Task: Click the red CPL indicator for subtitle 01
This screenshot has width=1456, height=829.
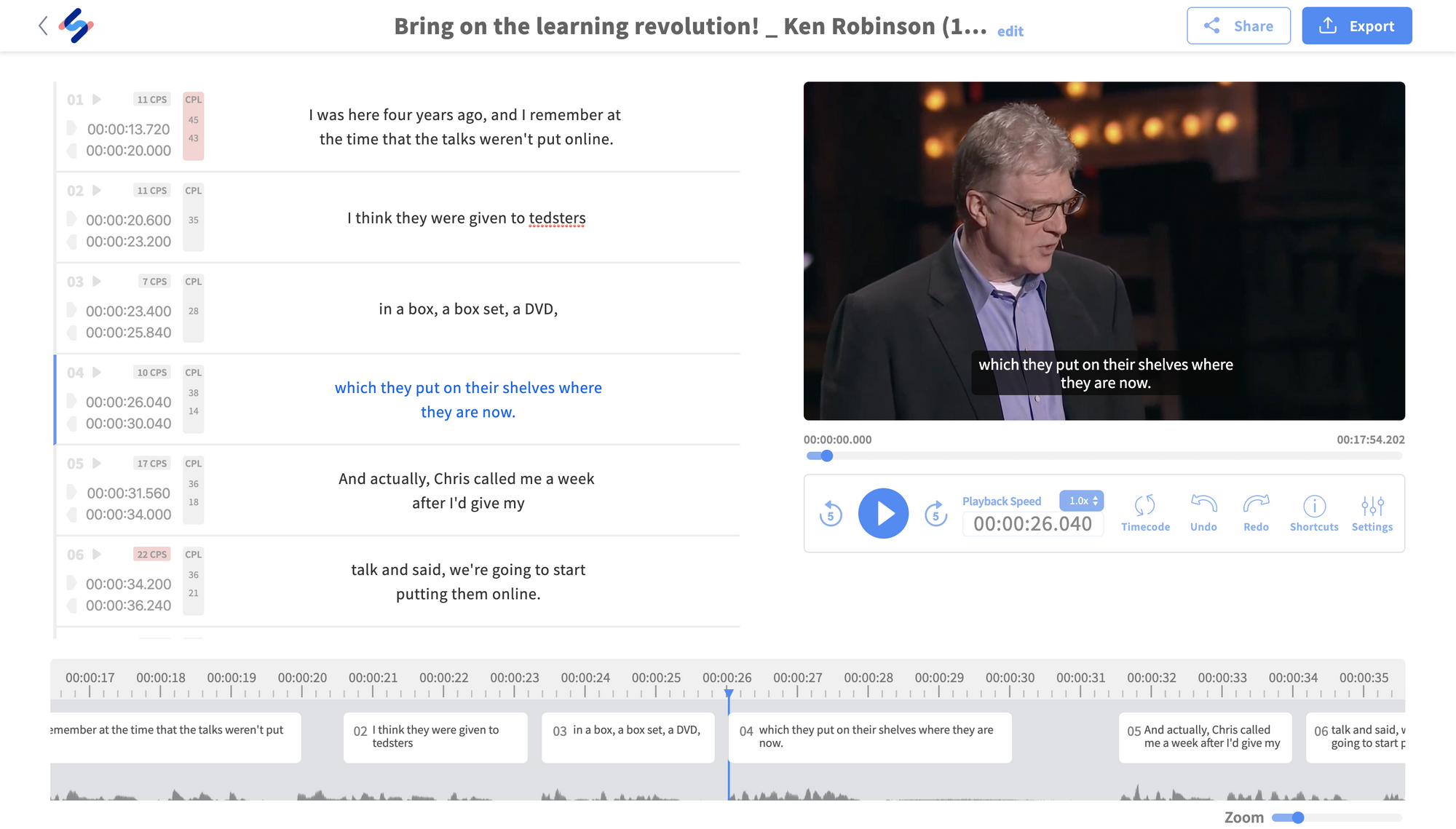Action: tap(193, 126)
